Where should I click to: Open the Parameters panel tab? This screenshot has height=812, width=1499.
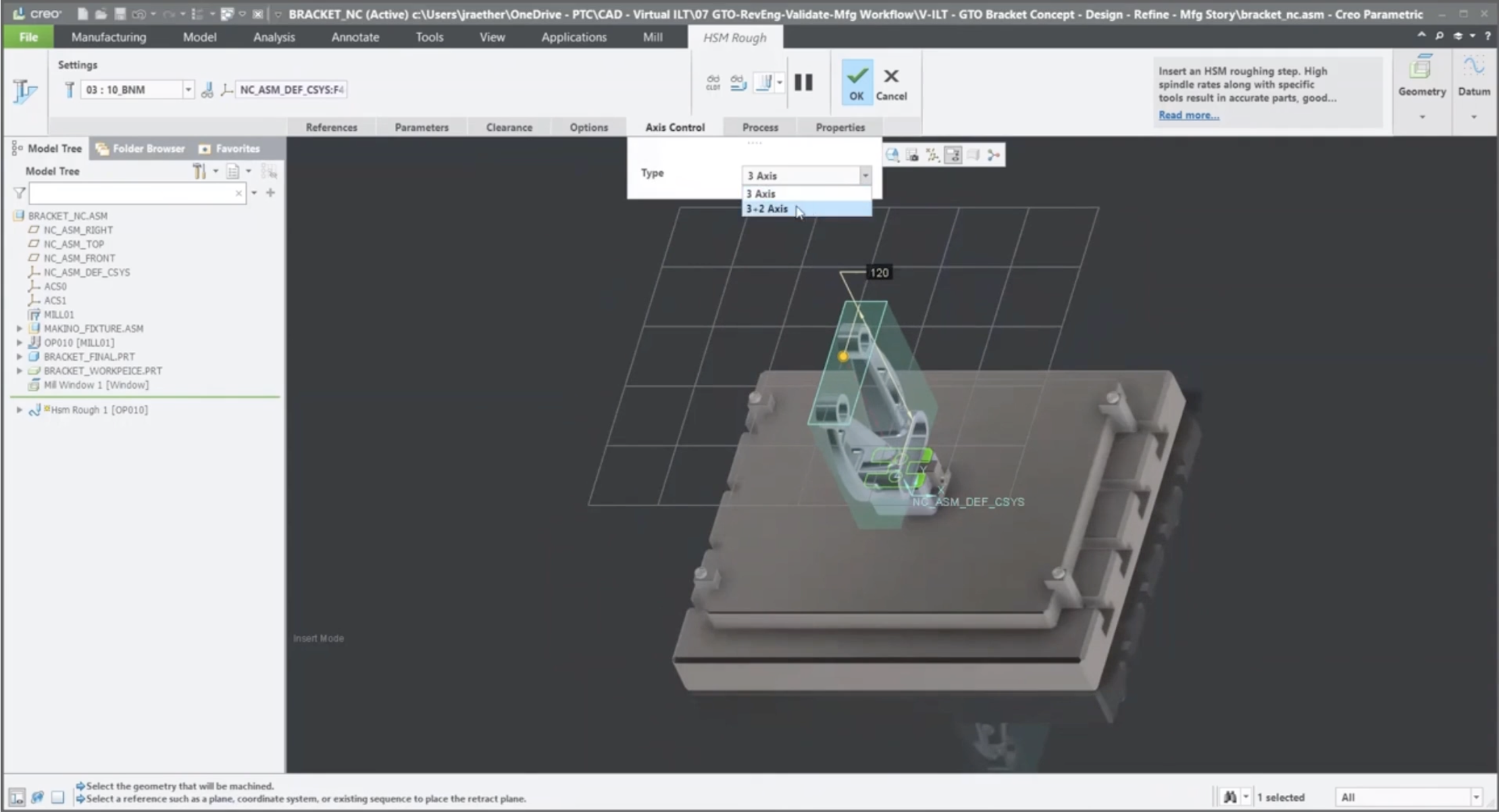[422, 127]
